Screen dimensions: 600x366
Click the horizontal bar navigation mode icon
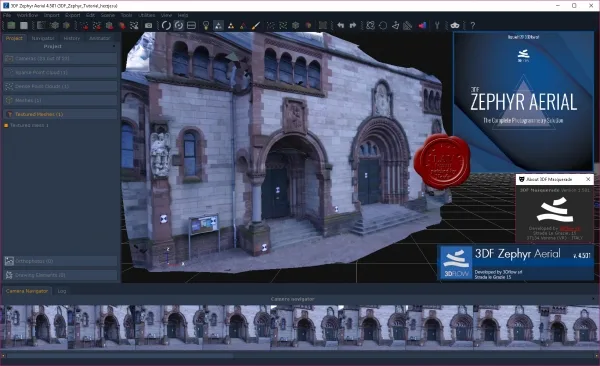coord(191,25)
